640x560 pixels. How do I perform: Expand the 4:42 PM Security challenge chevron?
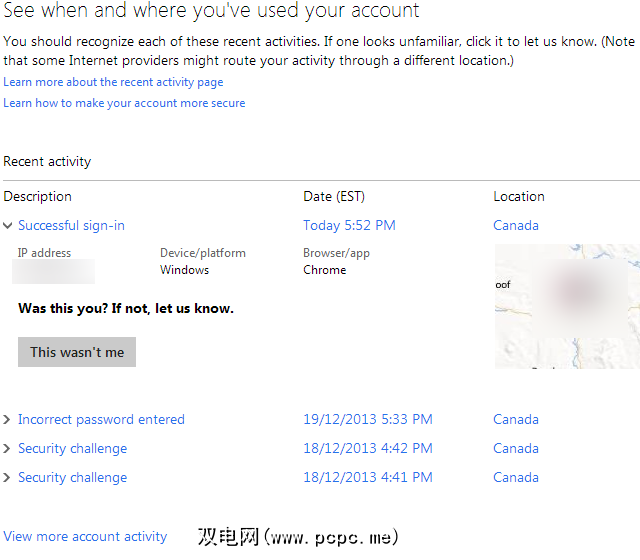tap(8, 449)
